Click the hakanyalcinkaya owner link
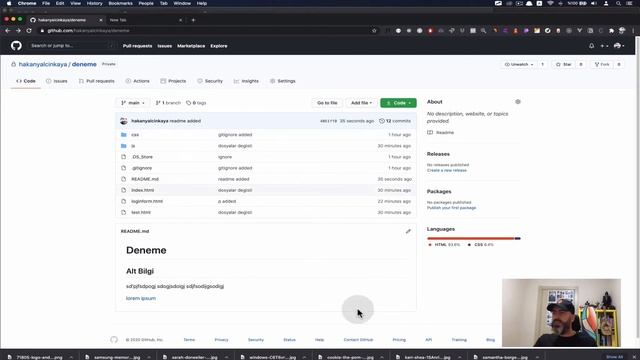Image resolution: width=640 pixels, height=360 pixels. tap(43, 64)
